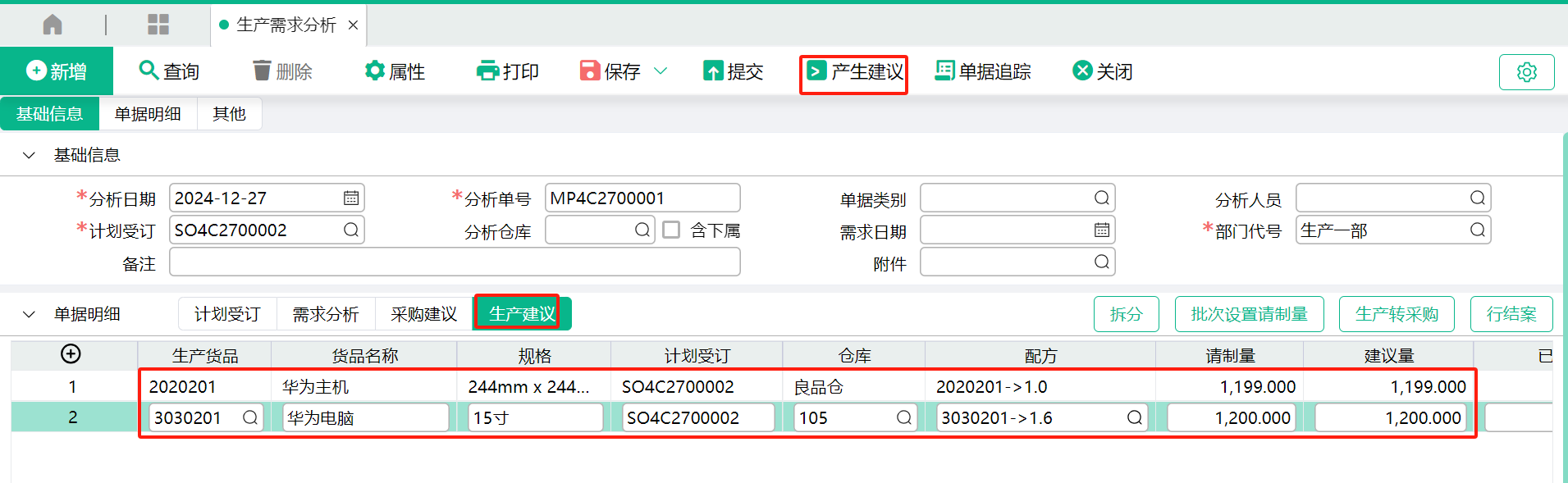This screenshot has height=483, width=1568.
Task: Click the 提交 submit button
Action: (733, 71)
